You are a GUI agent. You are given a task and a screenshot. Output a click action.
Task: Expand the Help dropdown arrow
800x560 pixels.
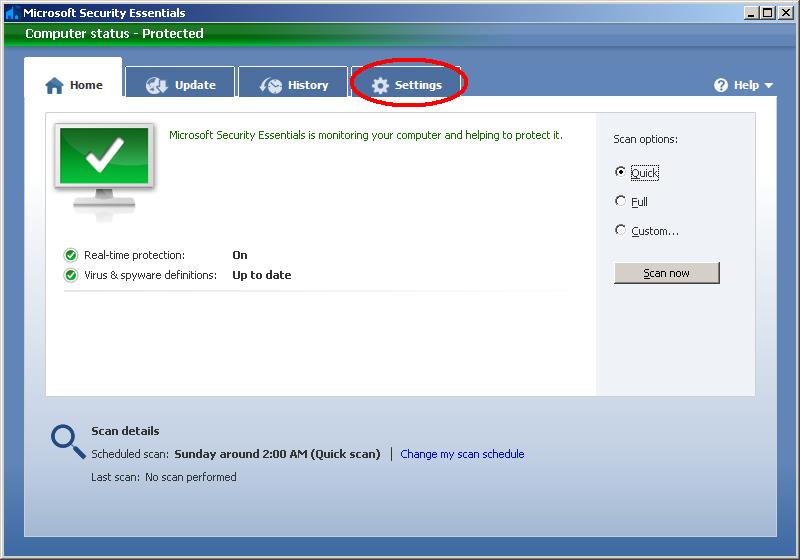click(768, 86)
